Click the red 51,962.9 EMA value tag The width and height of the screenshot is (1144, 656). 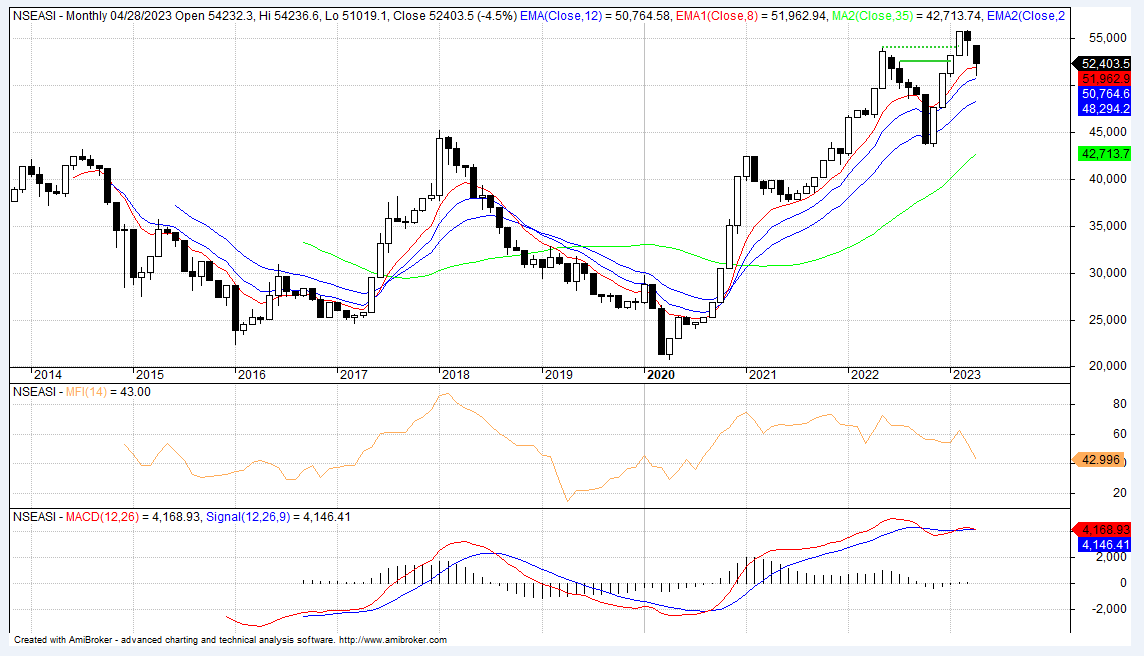pyautogui.click(x=1105, y=78)
